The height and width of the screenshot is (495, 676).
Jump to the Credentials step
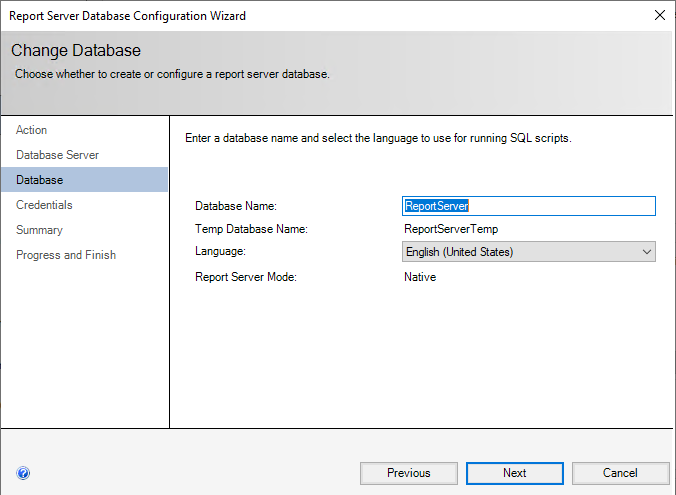[x=44, y=205]
